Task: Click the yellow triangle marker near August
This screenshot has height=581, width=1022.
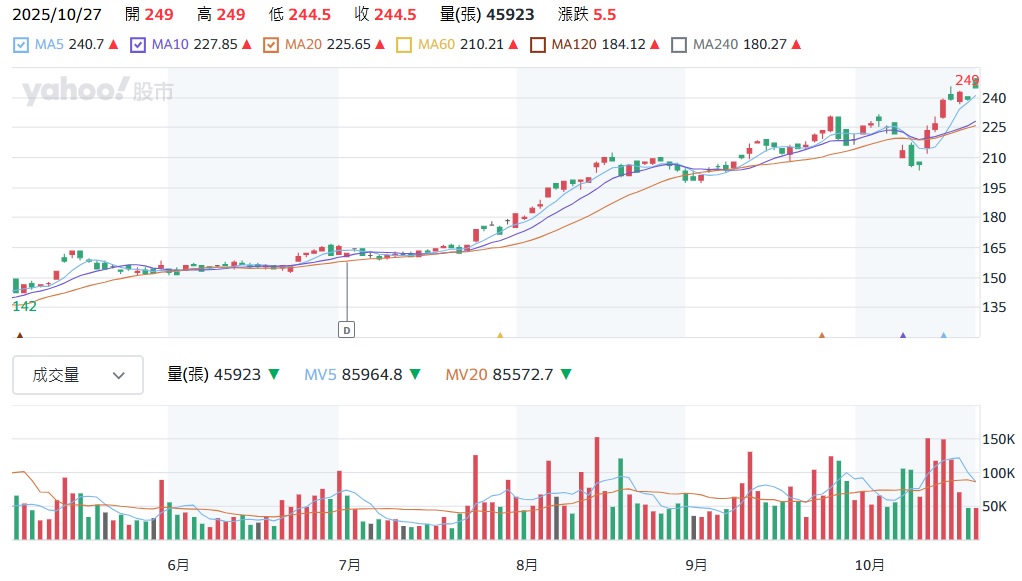Action: [500, 336]
